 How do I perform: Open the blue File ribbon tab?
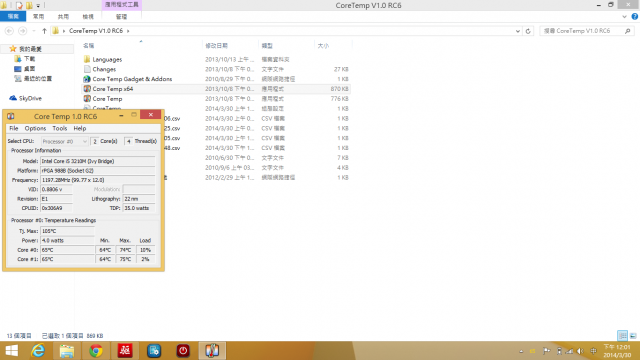[13, 17]
